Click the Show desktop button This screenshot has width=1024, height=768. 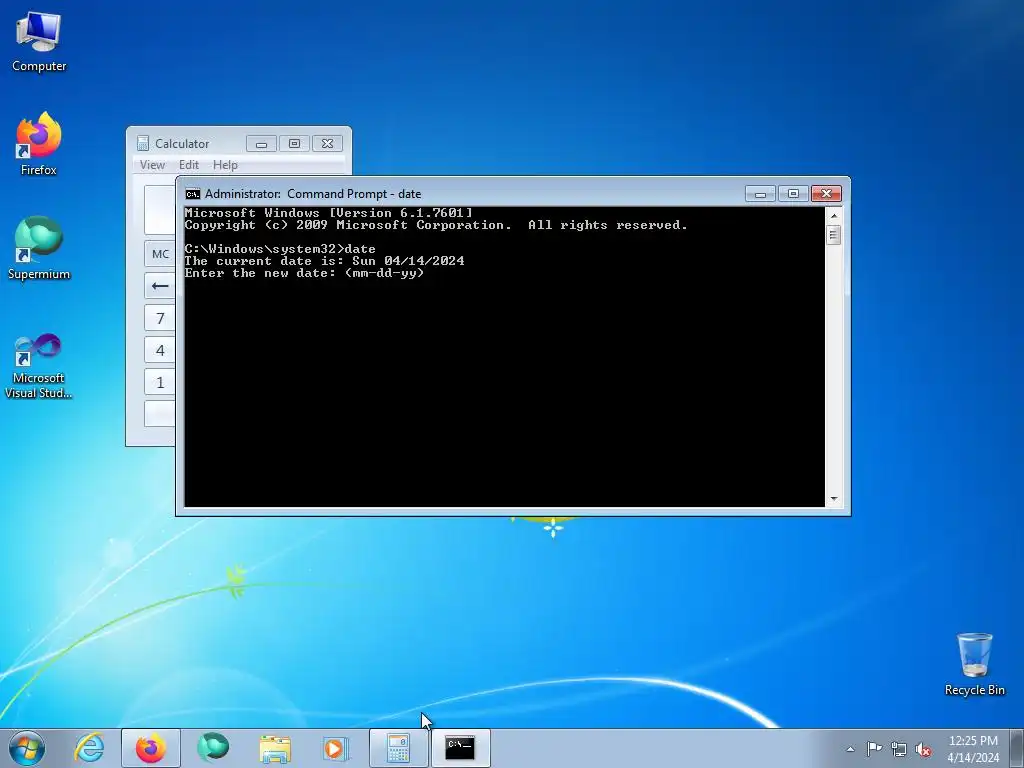pyautogui.click(x=1018, y=748)
